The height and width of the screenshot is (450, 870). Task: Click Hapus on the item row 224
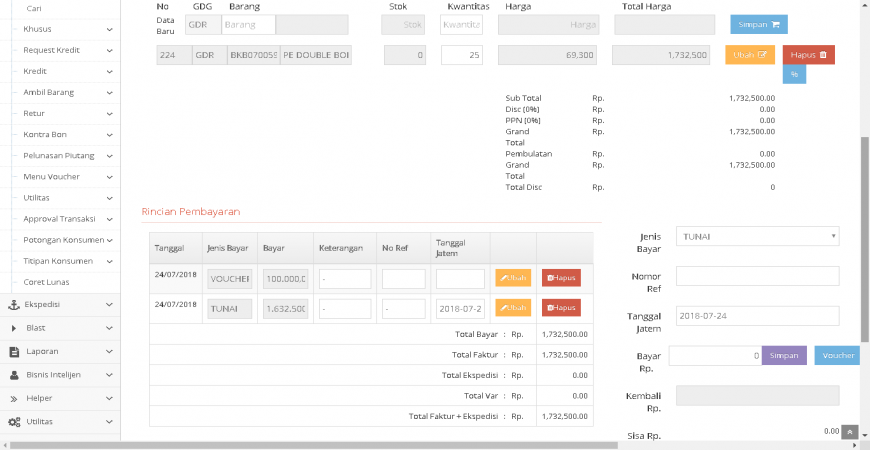click(x=808, y=55)
